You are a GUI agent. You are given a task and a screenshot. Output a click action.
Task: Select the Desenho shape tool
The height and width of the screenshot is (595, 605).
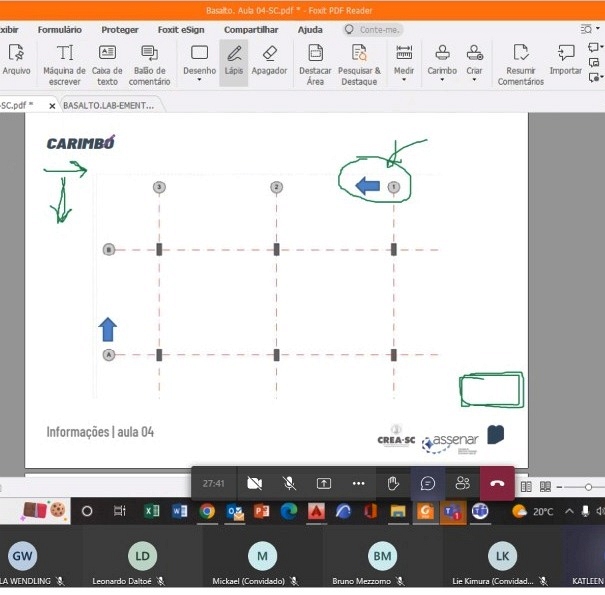coord(199,59)
